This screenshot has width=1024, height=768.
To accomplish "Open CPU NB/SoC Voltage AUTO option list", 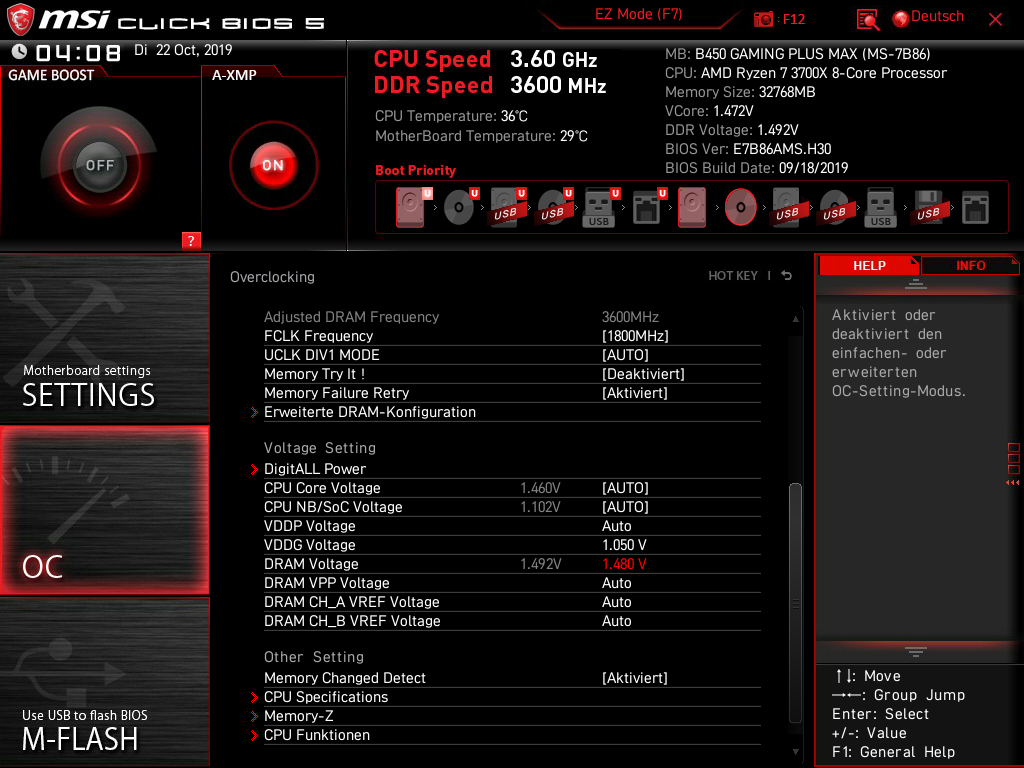I will [625, 507].
